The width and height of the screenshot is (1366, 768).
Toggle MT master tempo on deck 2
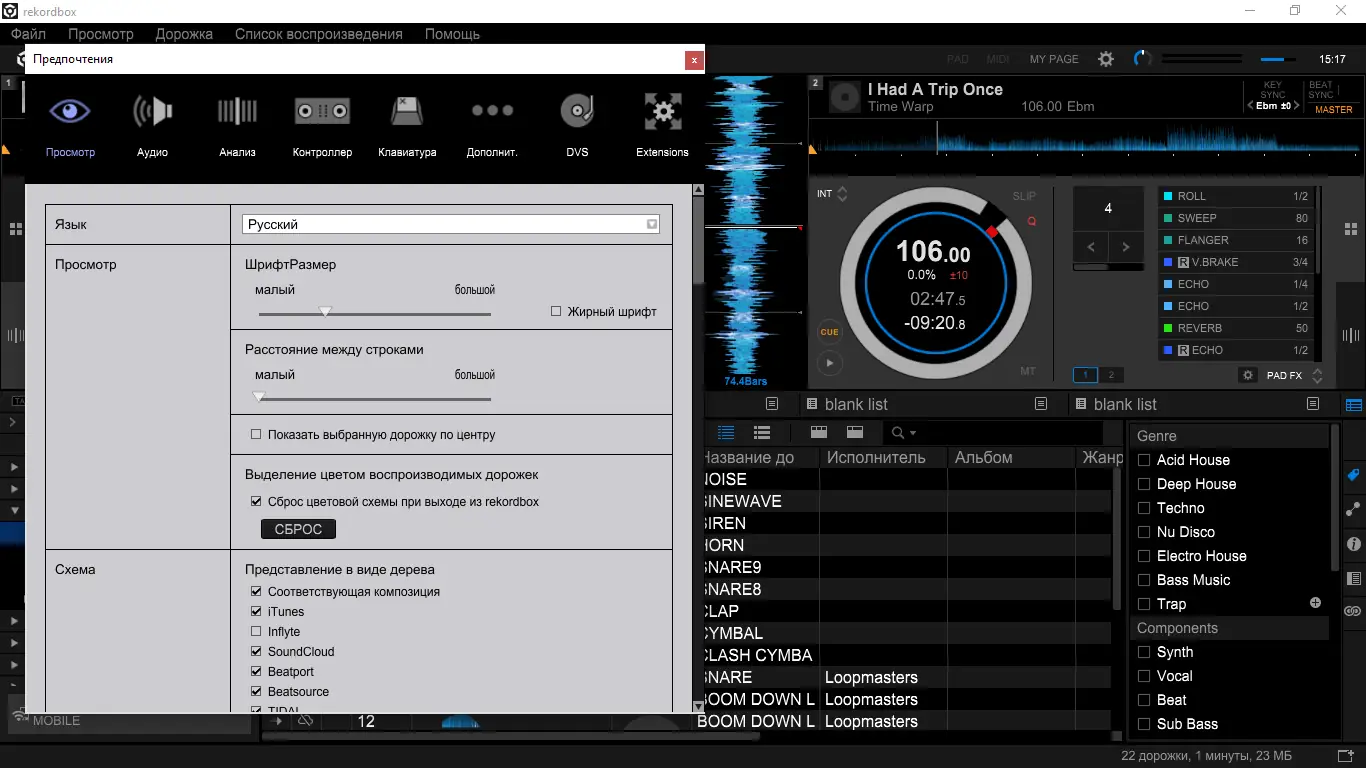[1028, 371]
